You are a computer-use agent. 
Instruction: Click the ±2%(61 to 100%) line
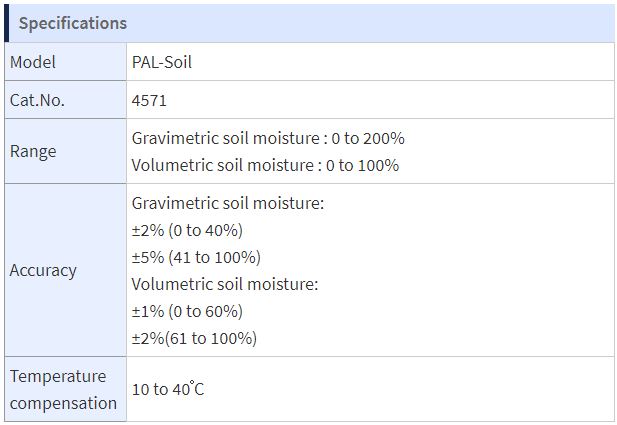194,338
